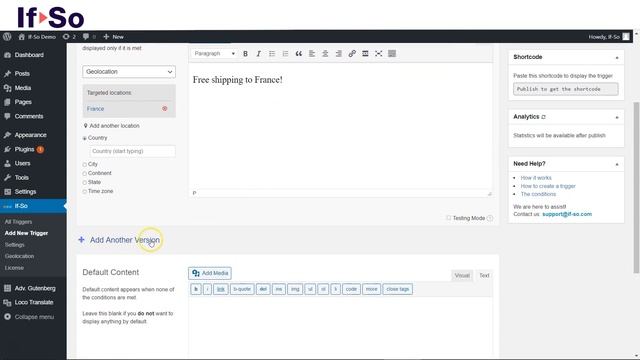Insert a bulleted list in the editor
The height and width of the screenshot is (360, 640).
coord(272,53)
